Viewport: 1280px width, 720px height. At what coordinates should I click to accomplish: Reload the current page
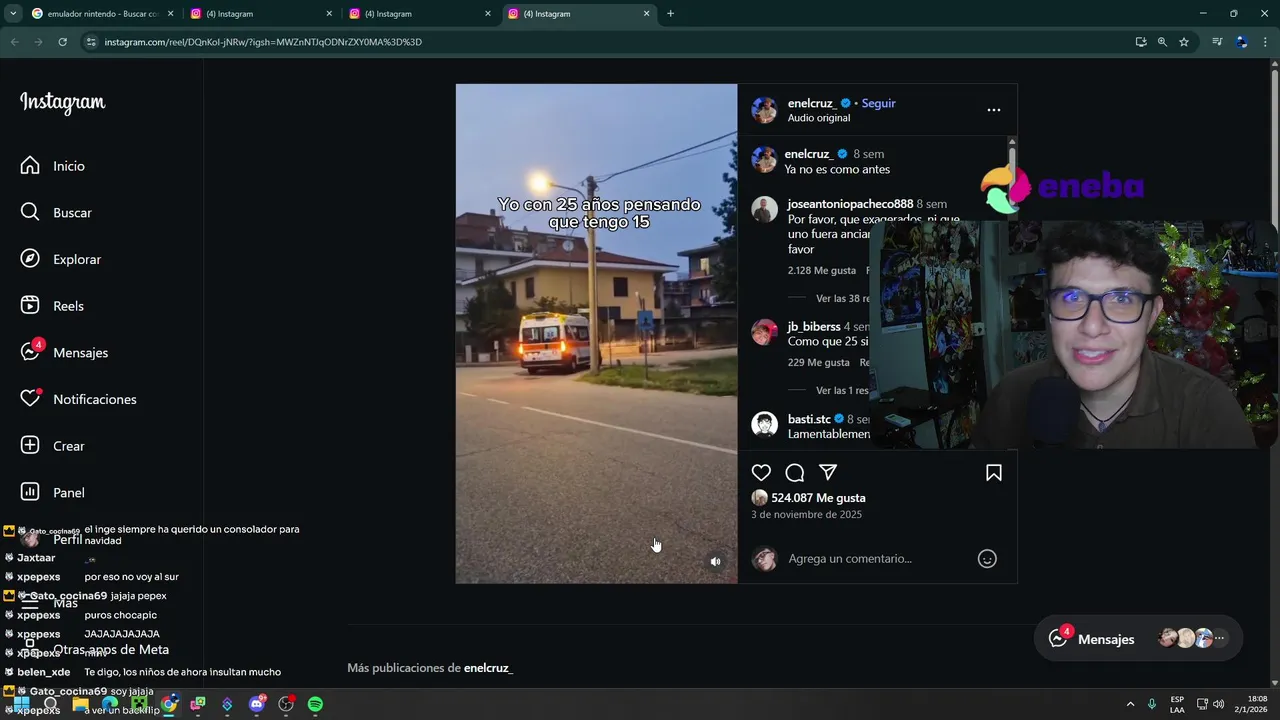pyautogui.click(x=62, y=42)
